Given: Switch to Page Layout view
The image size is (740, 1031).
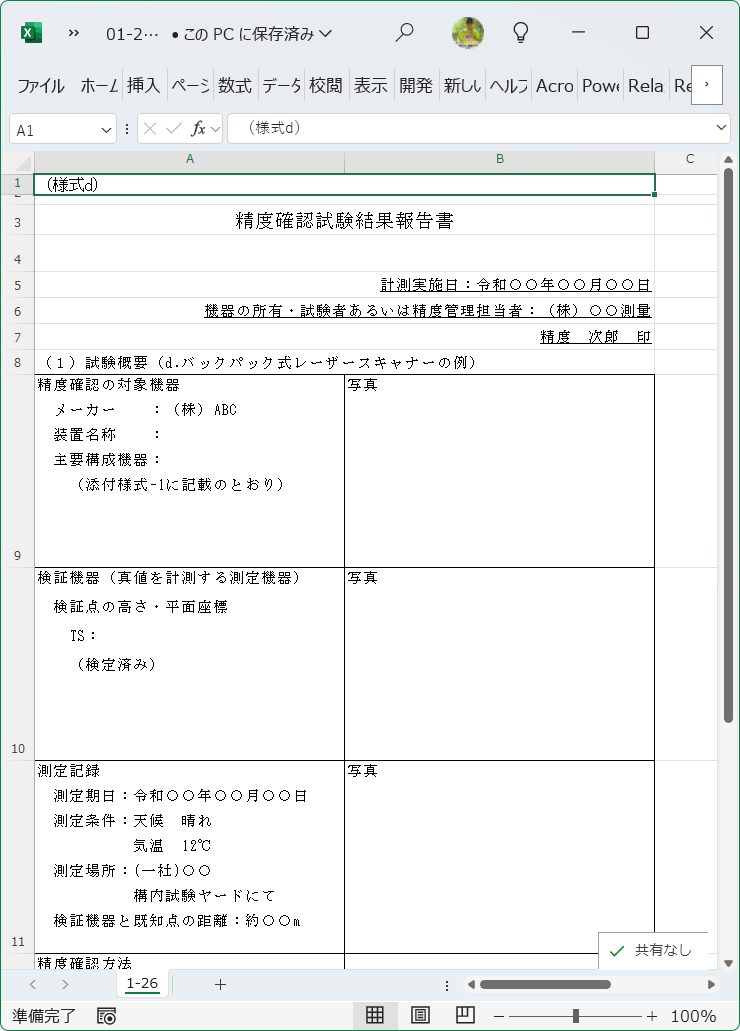Looking at the screenshot, I should pos(420,1015).
